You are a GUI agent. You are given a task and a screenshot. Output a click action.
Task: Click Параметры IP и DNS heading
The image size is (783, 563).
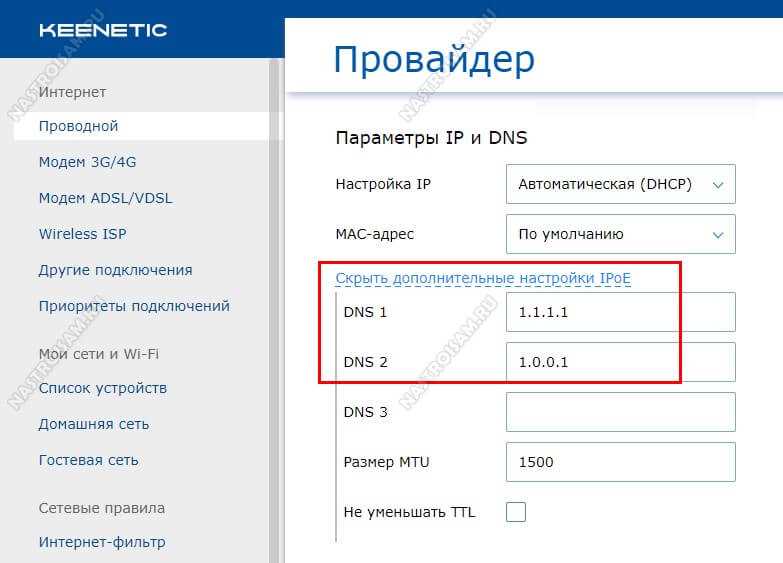431,137
